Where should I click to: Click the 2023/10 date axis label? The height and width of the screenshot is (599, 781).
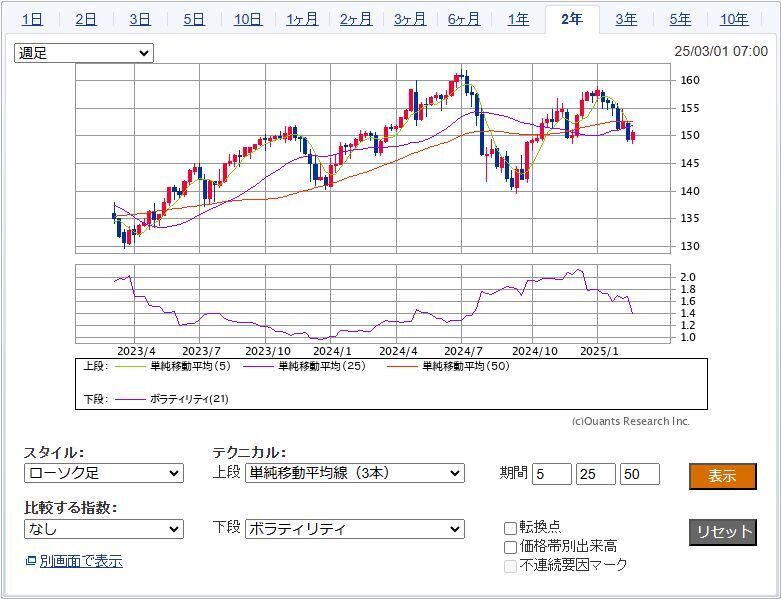click(x=268, y=351)
